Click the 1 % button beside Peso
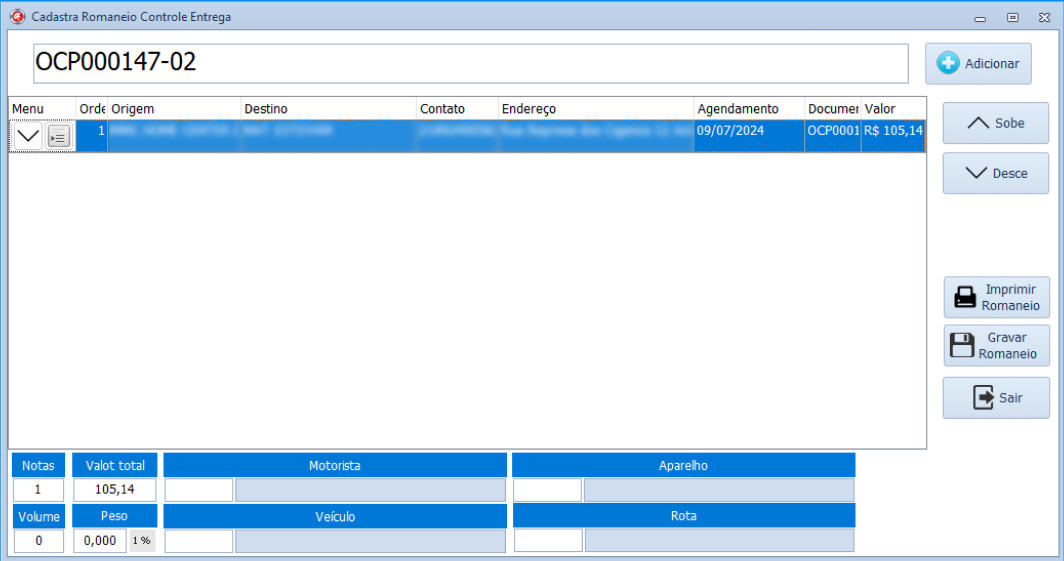Image resolution: width=1064 pixels, height=561 pixels. tap(142, 541)
